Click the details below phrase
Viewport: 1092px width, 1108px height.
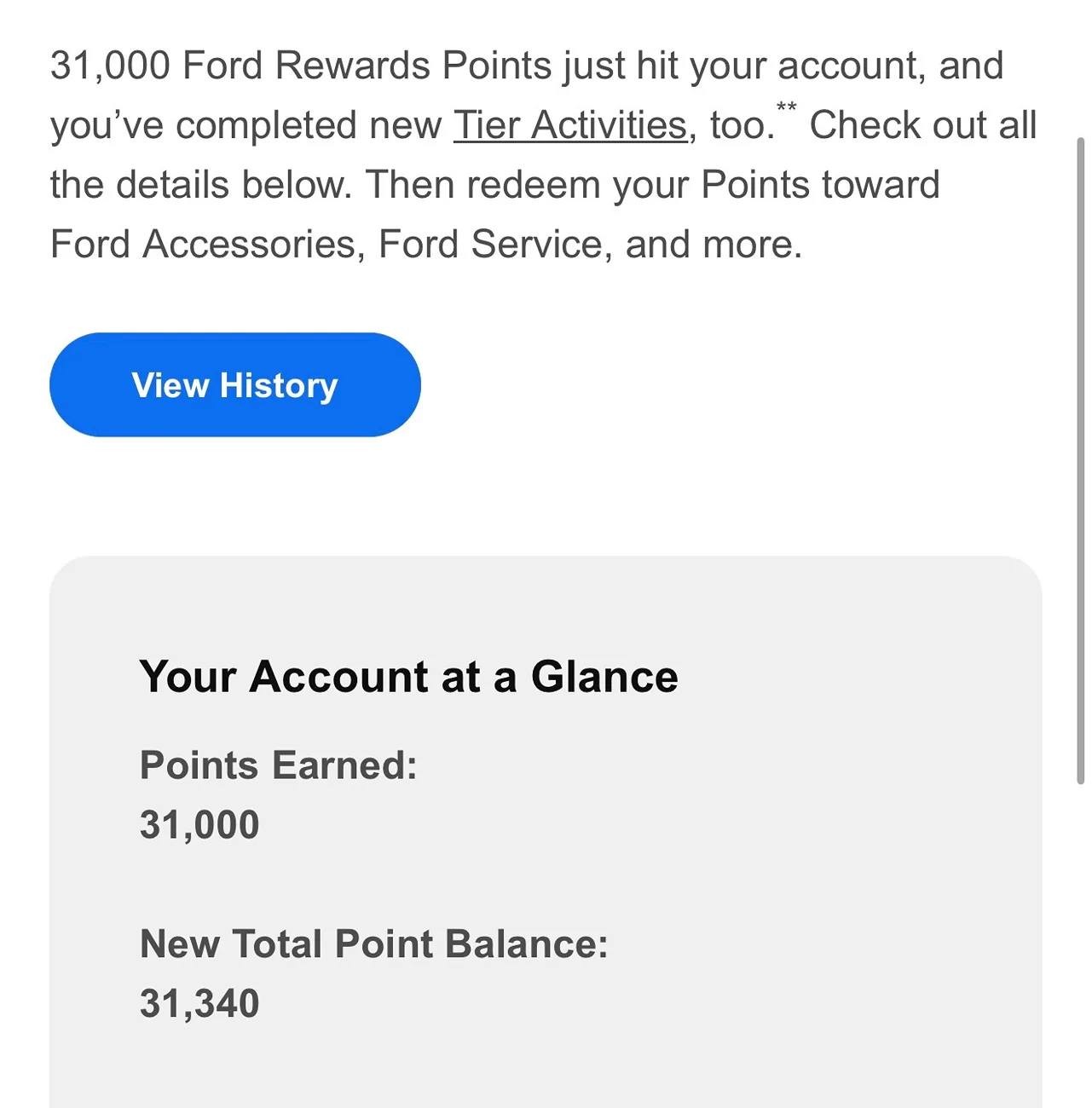click(234, 185)
